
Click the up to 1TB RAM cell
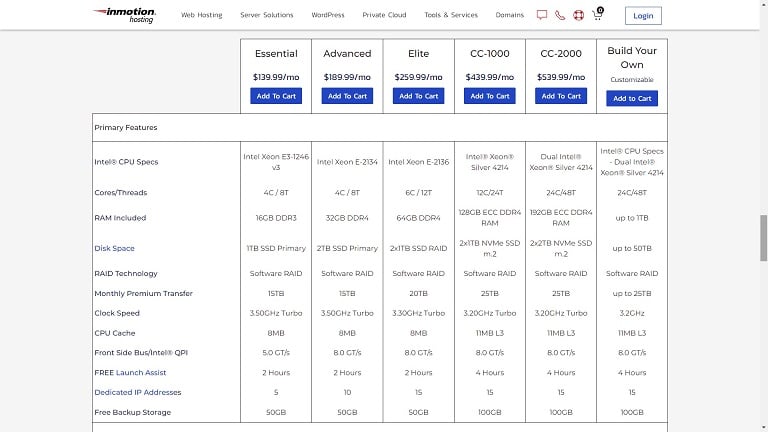pyautogui.click(x=632, y=218)
